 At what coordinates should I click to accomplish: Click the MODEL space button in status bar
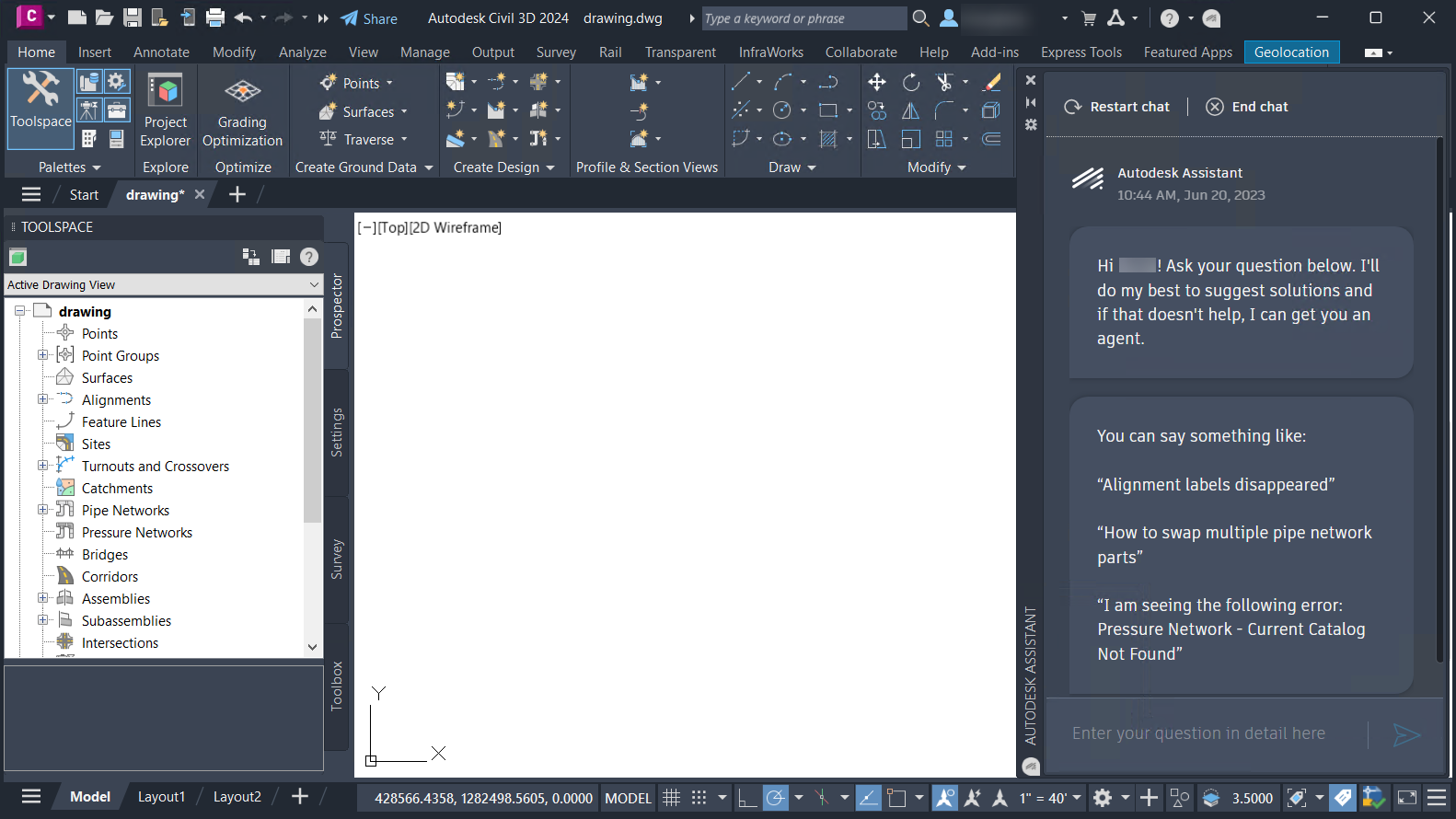(x=628, y=798)
